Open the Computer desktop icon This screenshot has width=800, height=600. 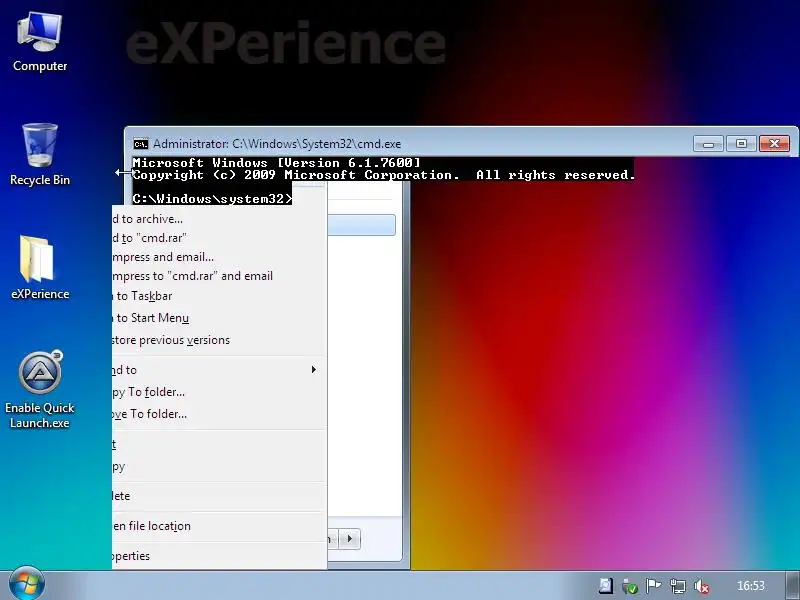tap(40, 42)
